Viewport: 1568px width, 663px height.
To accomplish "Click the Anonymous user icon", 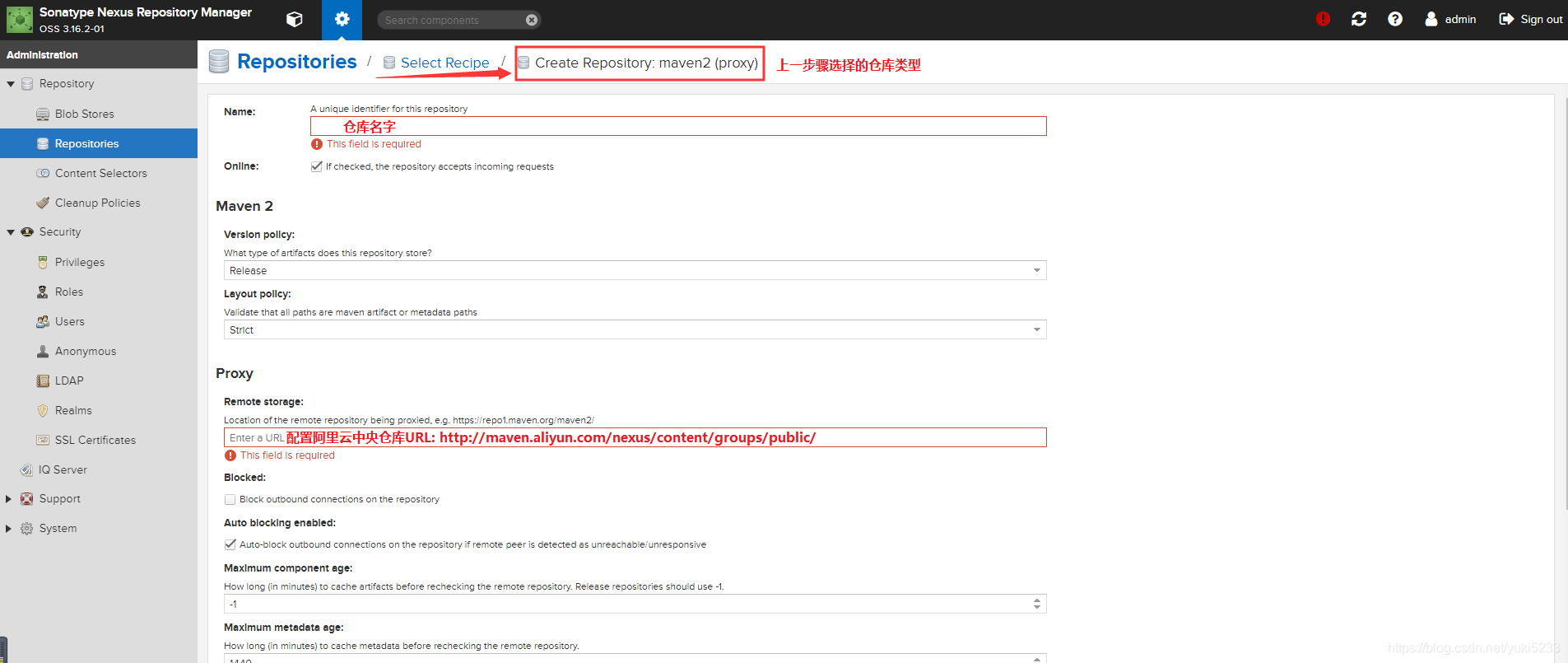I will point(43,351).
